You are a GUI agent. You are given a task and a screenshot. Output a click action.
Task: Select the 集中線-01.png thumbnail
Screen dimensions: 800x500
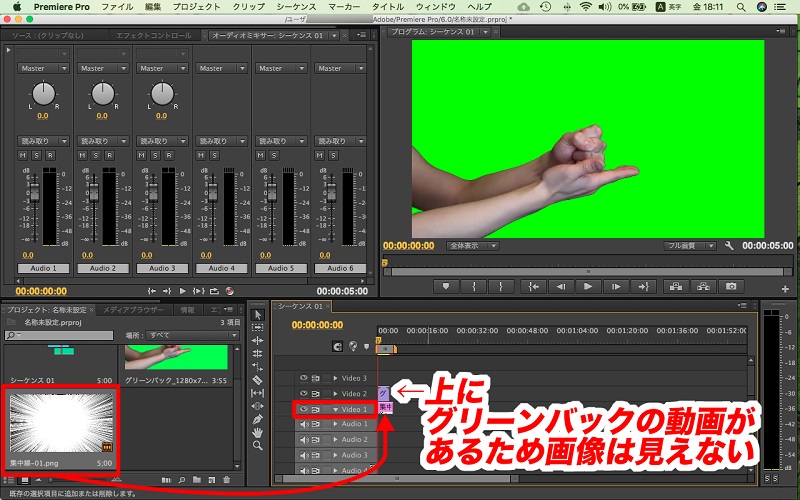tap(61, 423)
